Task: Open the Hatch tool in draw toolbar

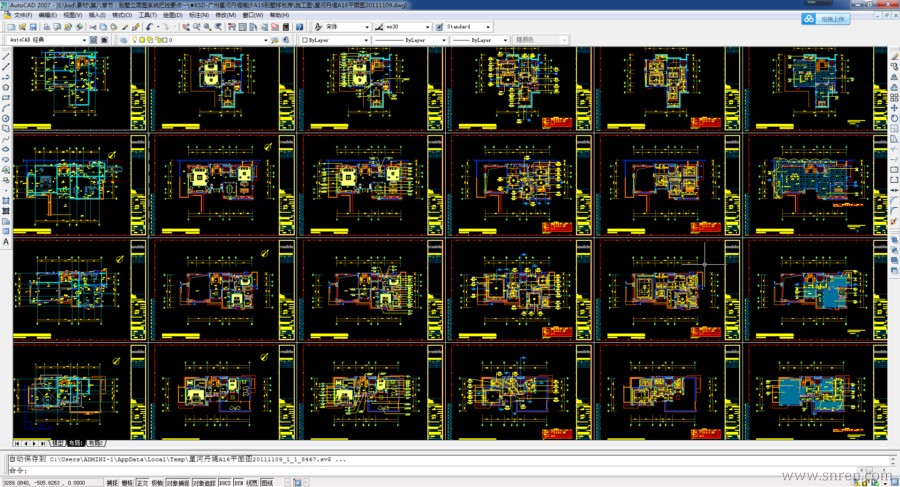Action: pyautogui.click(x=6, y=201)
